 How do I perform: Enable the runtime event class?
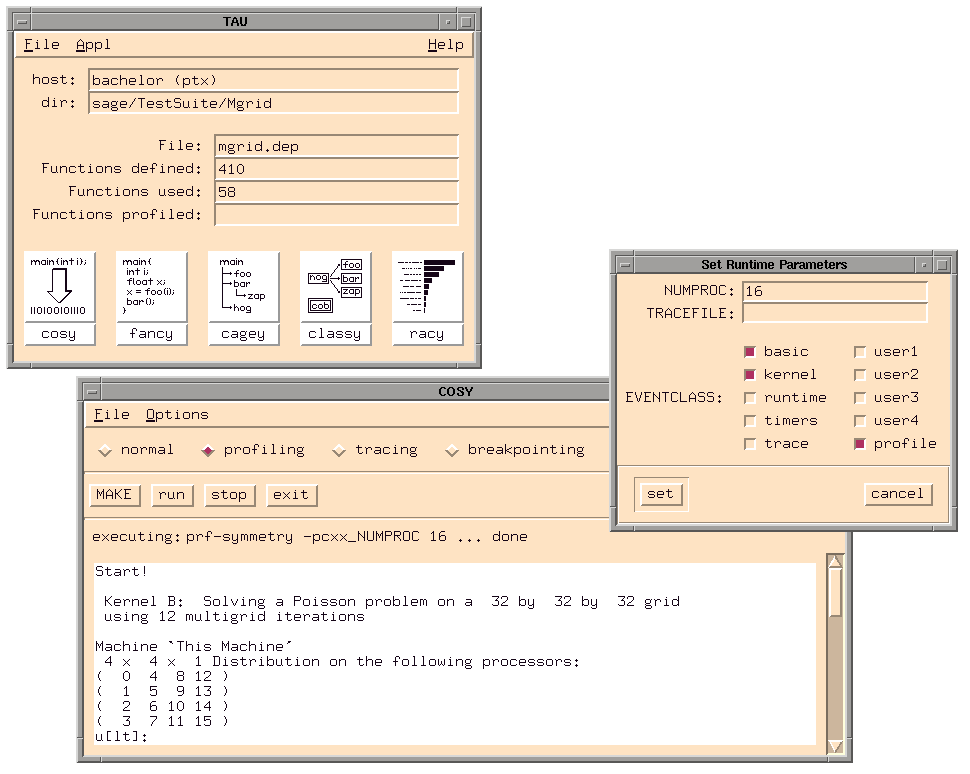tap(750, 398)
